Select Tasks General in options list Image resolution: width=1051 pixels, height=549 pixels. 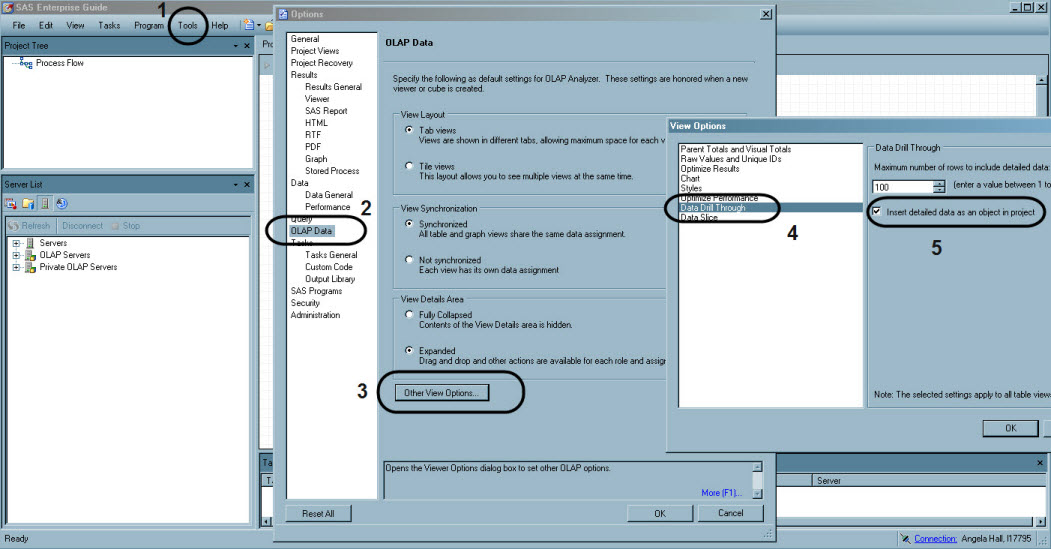[331, 255]
